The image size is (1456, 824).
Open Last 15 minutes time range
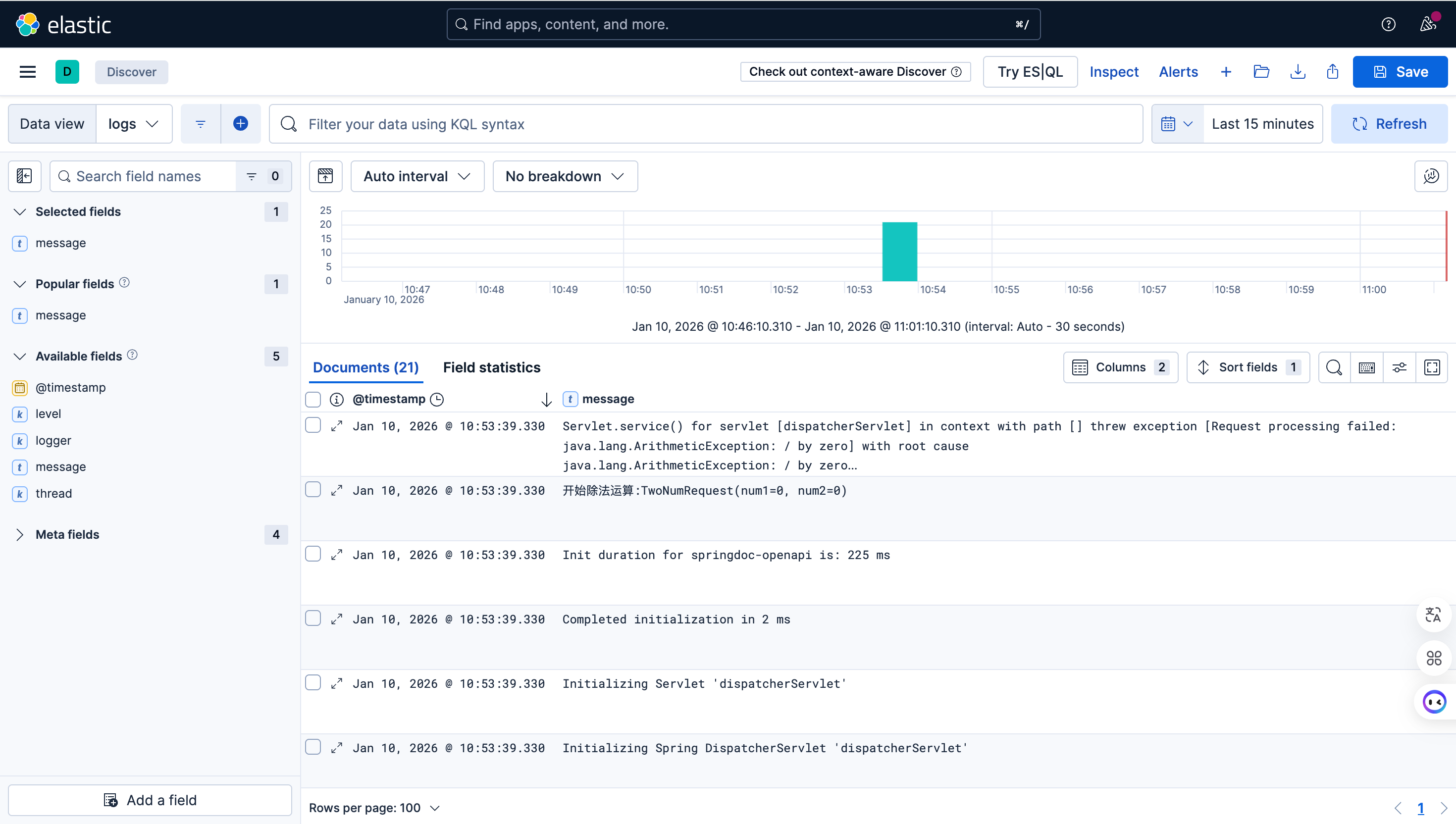[x=1262, y=124]
